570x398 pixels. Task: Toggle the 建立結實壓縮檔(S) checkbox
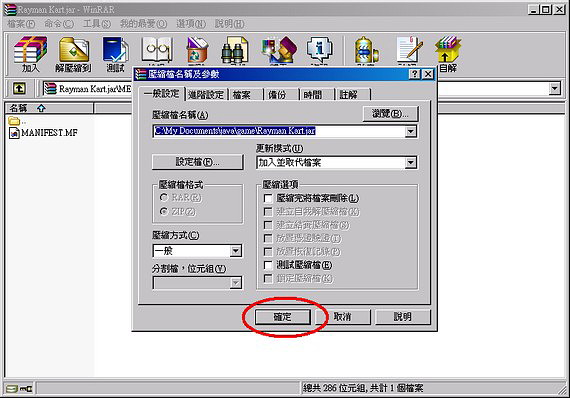click(x=268, y=225)
